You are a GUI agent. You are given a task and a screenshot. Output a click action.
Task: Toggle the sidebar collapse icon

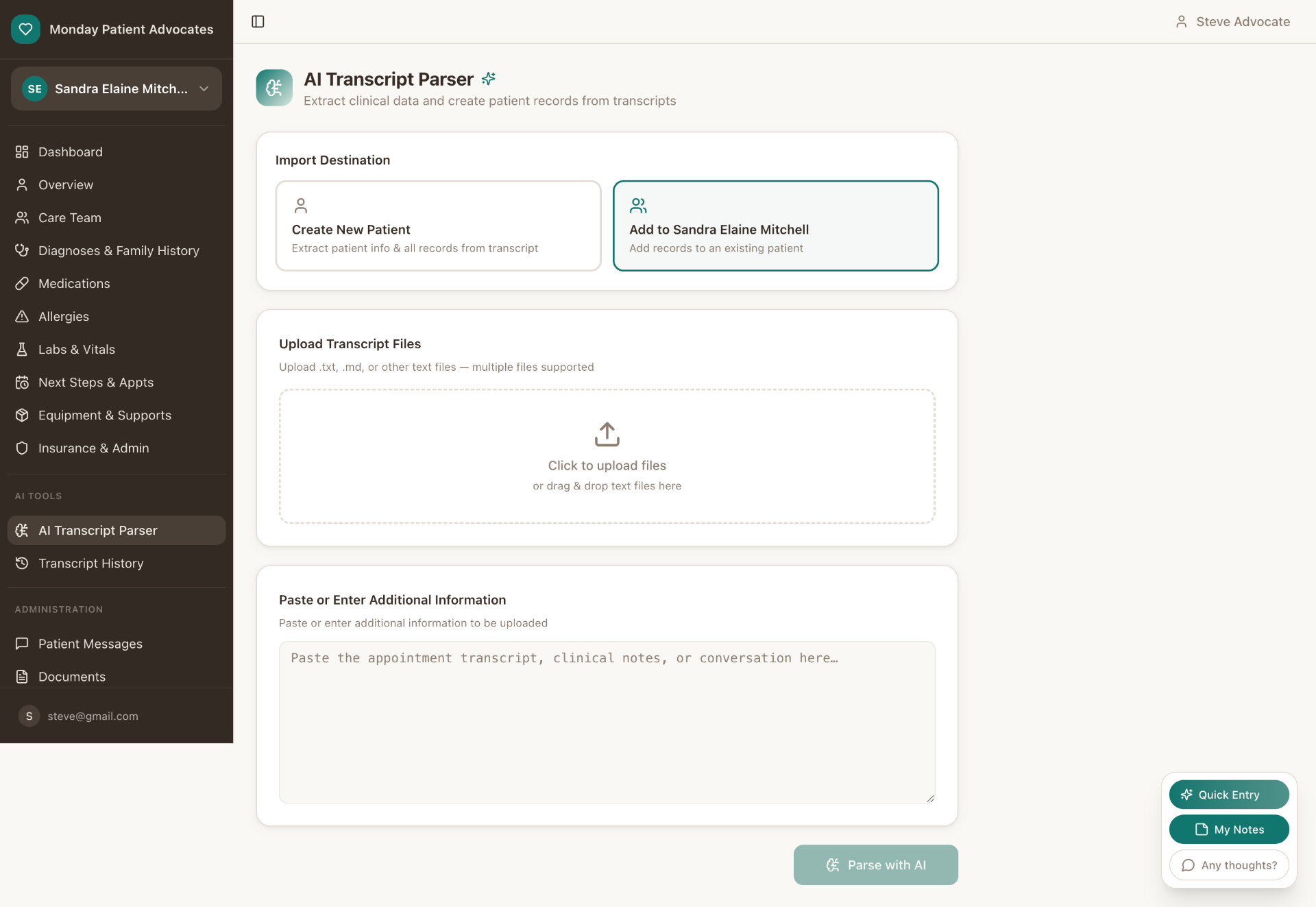click(258, 22)
